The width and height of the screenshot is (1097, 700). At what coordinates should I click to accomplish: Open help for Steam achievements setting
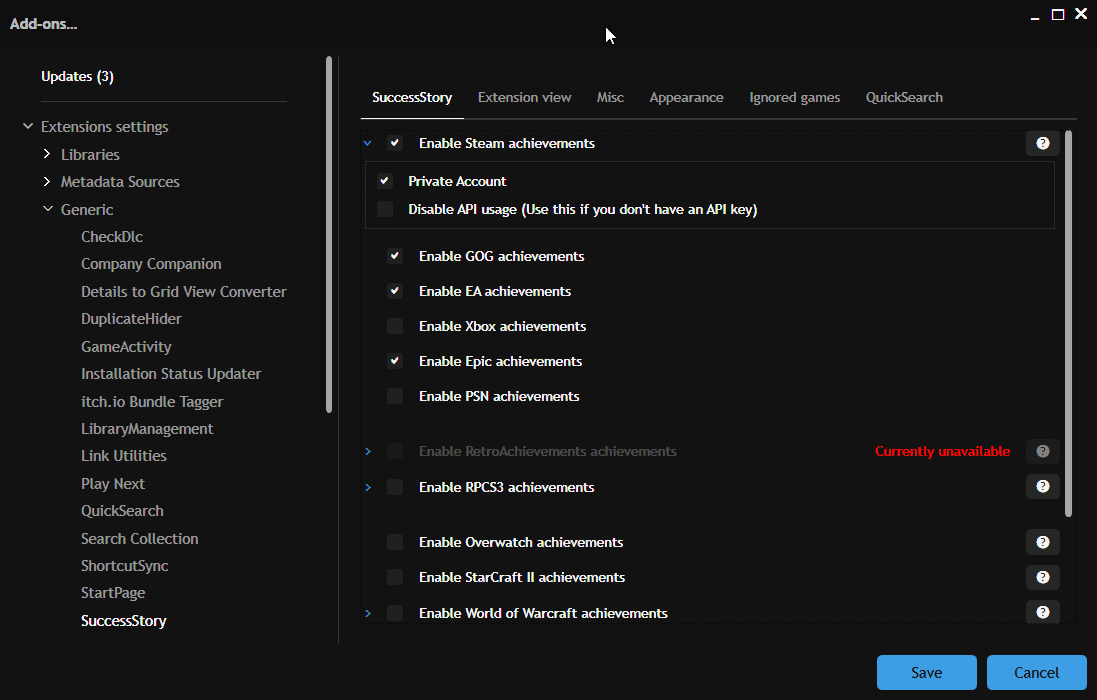1042,143
